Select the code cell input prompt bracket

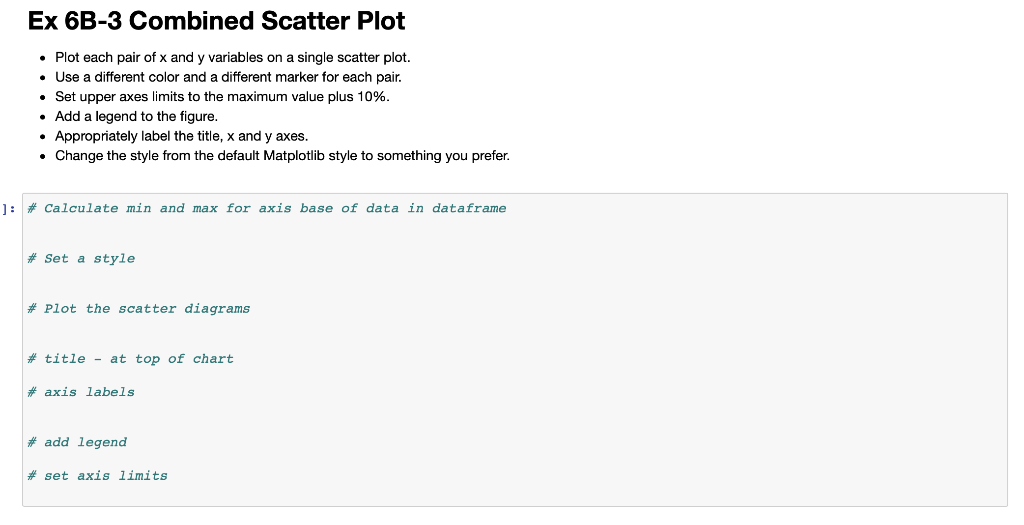(x=8, y=209)
